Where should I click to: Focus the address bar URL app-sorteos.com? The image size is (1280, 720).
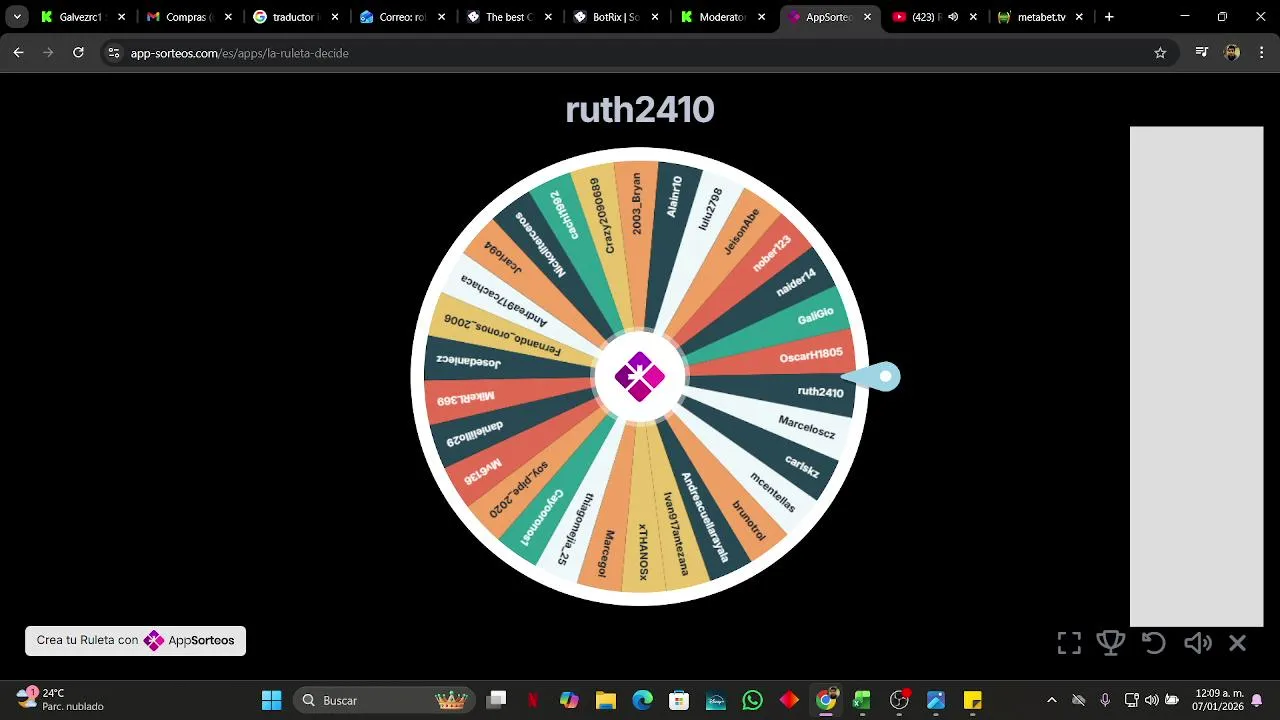(x=240, y=53)
